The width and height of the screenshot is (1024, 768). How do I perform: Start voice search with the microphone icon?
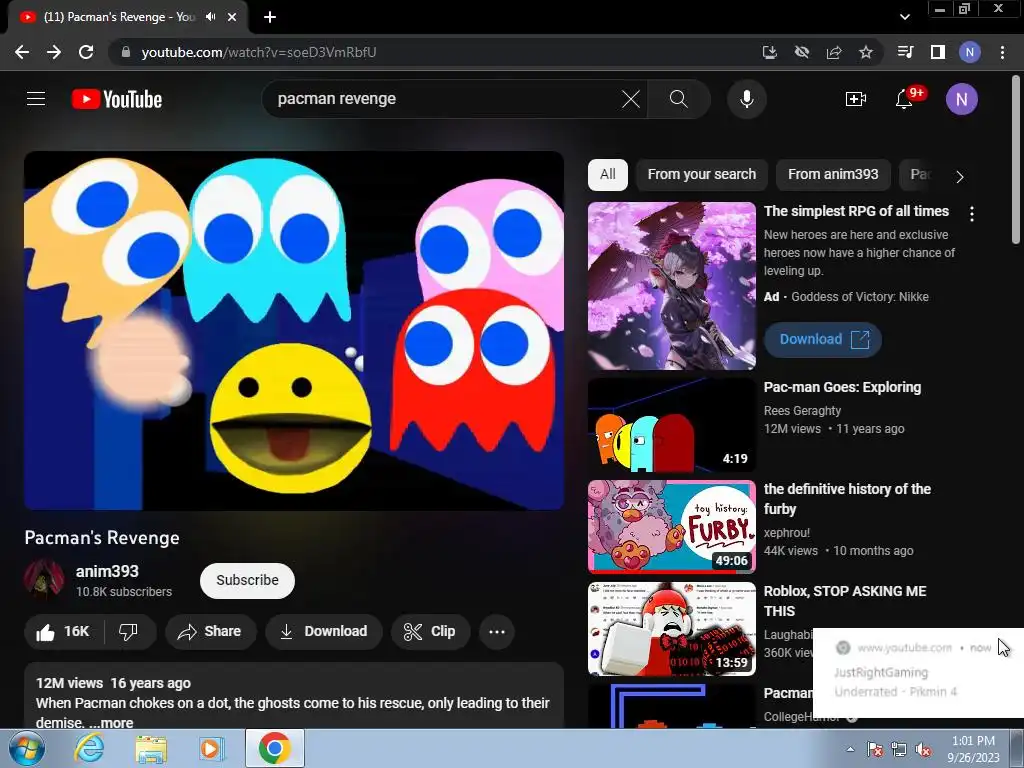(746, 99)
